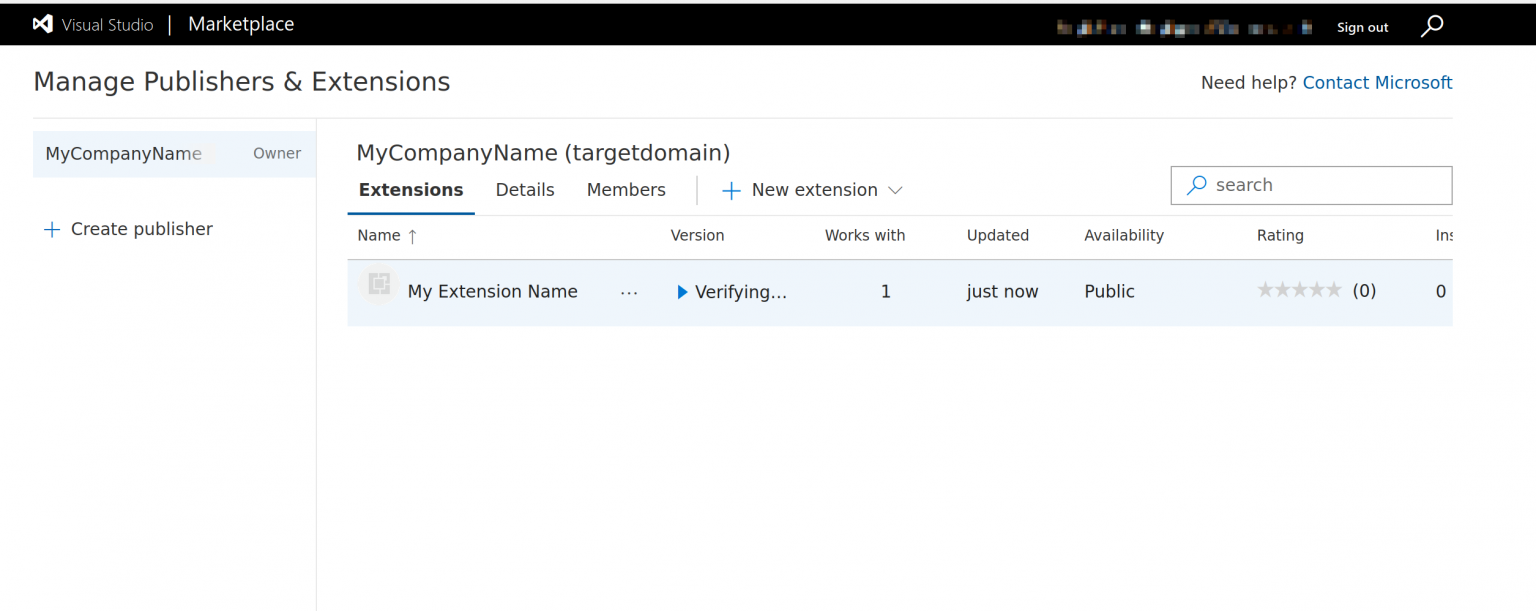
Task: Click the Visual Studio logo icon
Action: [x=41, y=24]
